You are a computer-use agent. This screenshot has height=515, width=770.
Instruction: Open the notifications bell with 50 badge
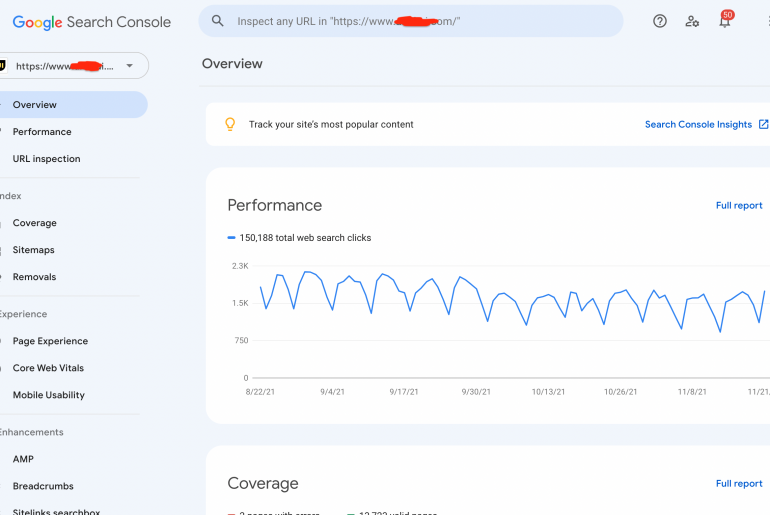(x=725, y=20)
